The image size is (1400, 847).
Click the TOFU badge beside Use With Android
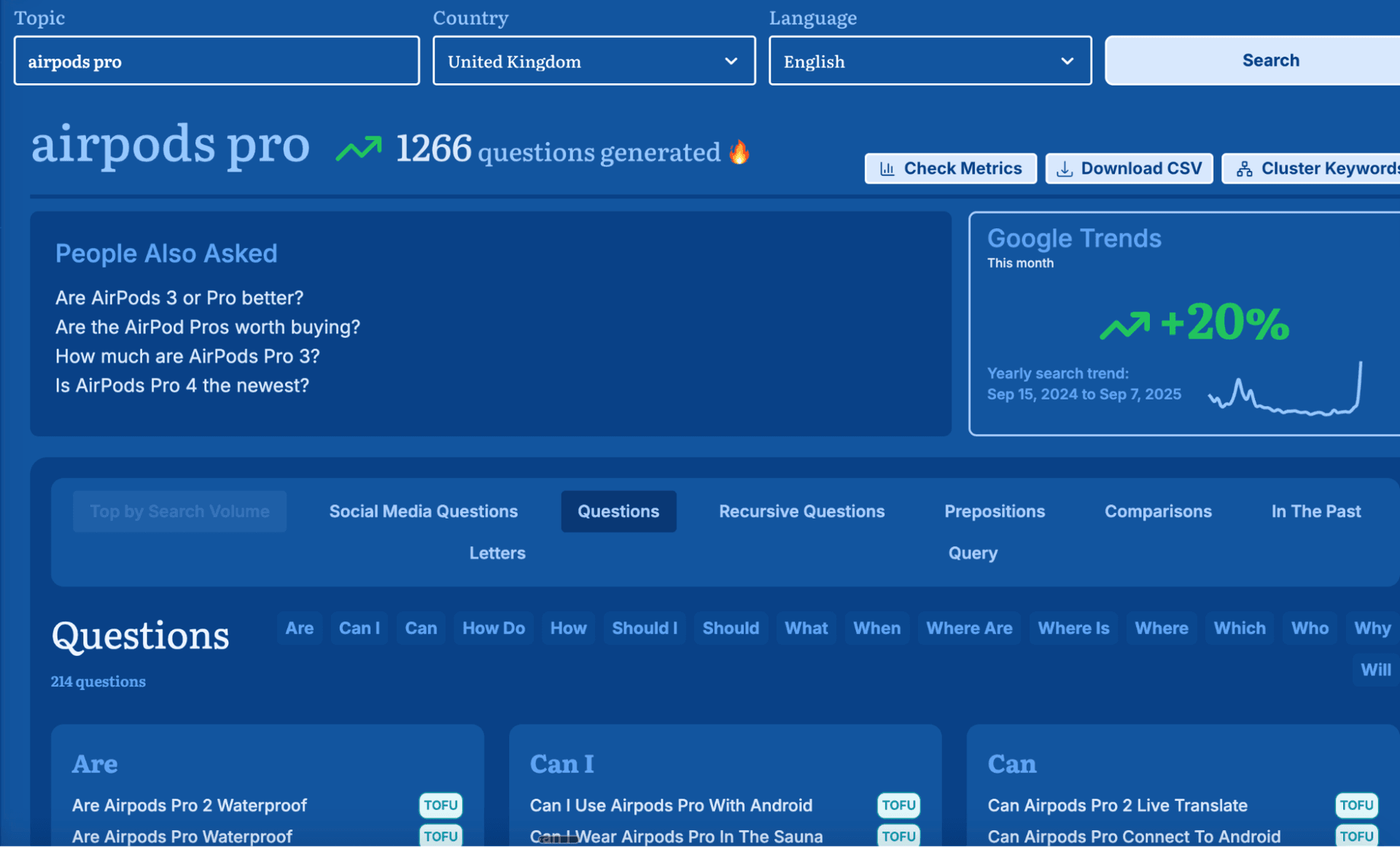[x=898, y=805]
